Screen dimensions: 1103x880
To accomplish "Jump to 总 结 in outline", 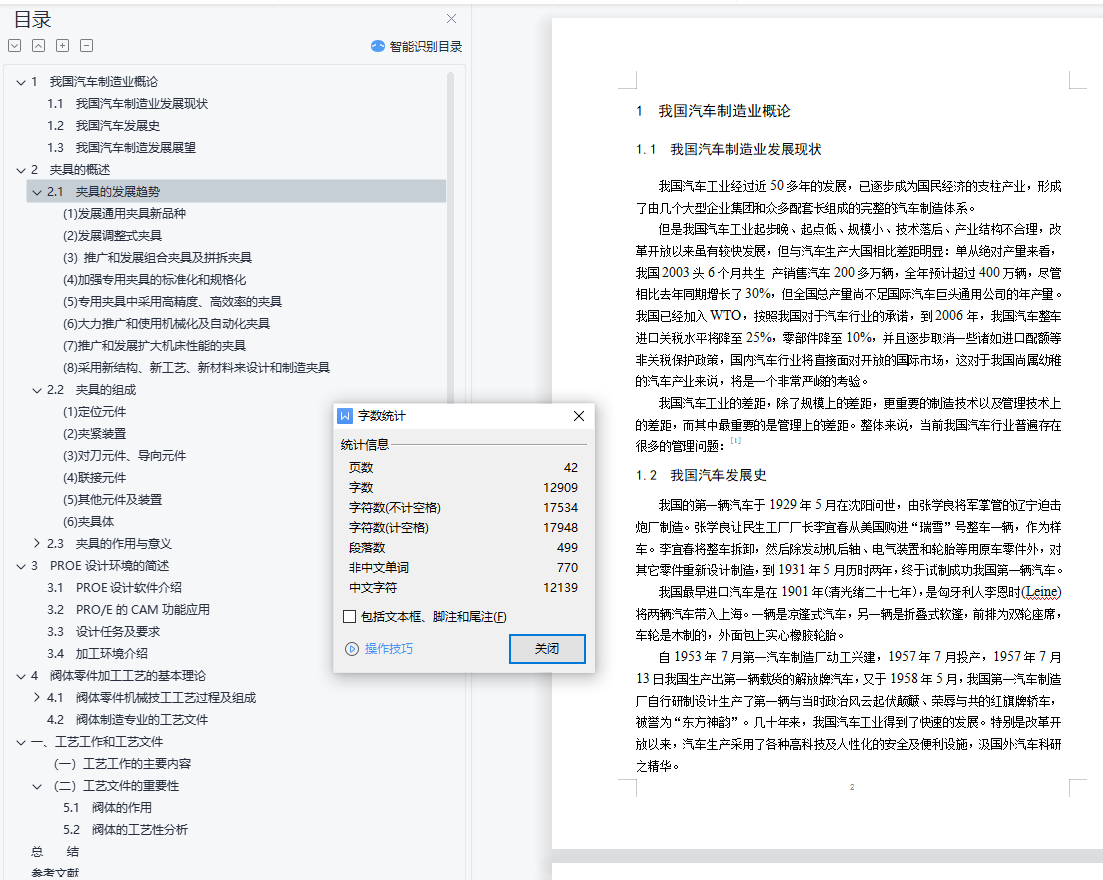I will point(55,852).
